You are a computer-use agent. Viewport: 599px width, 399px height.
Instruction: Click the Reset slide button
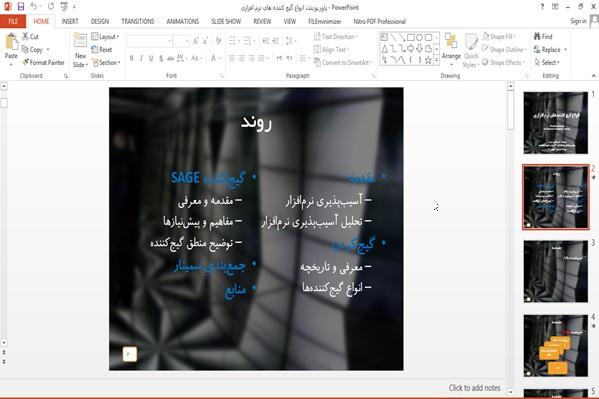pos(102,49)
